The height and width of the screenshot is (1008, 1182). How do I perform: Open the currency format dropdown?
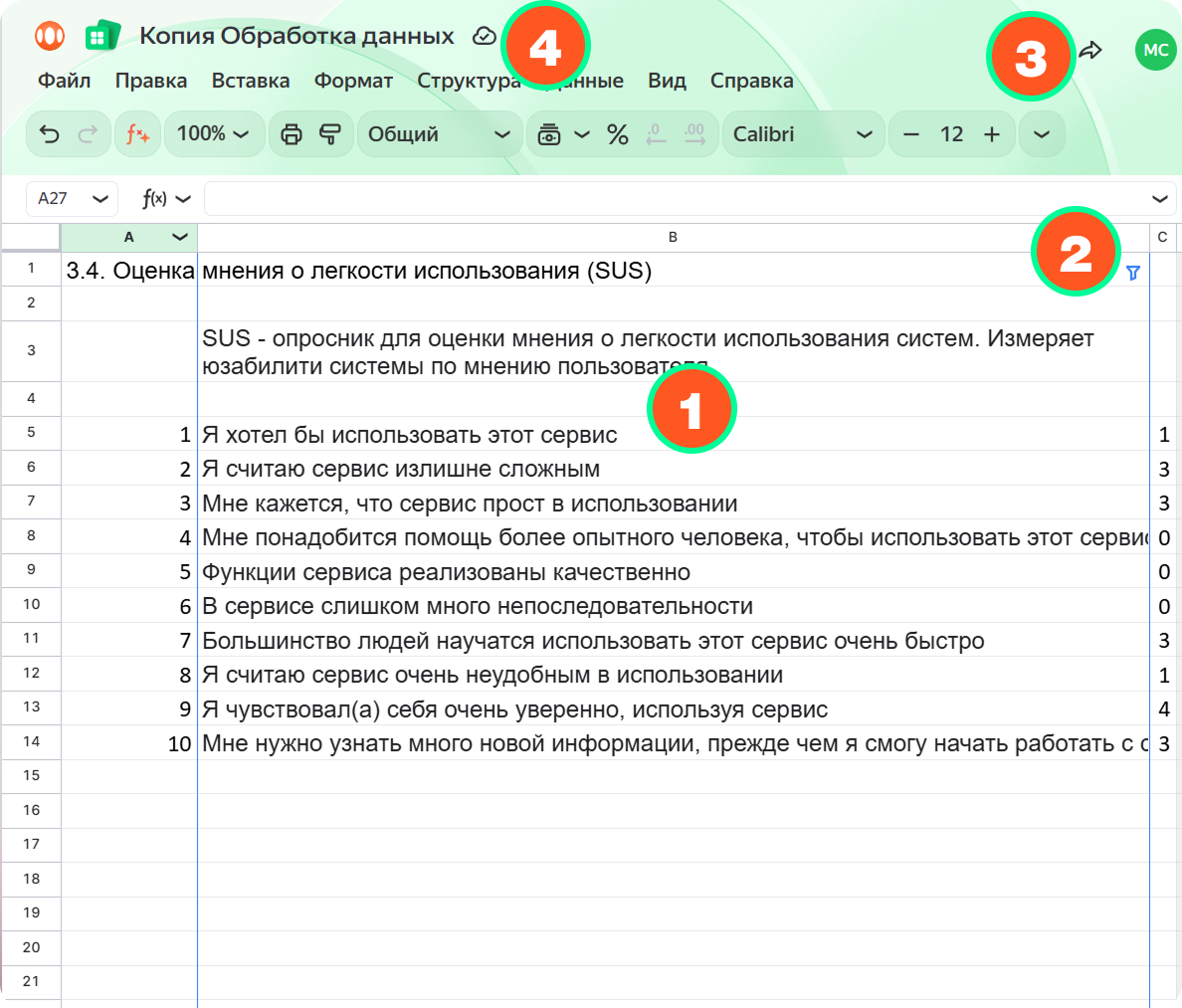click(562, 134)
